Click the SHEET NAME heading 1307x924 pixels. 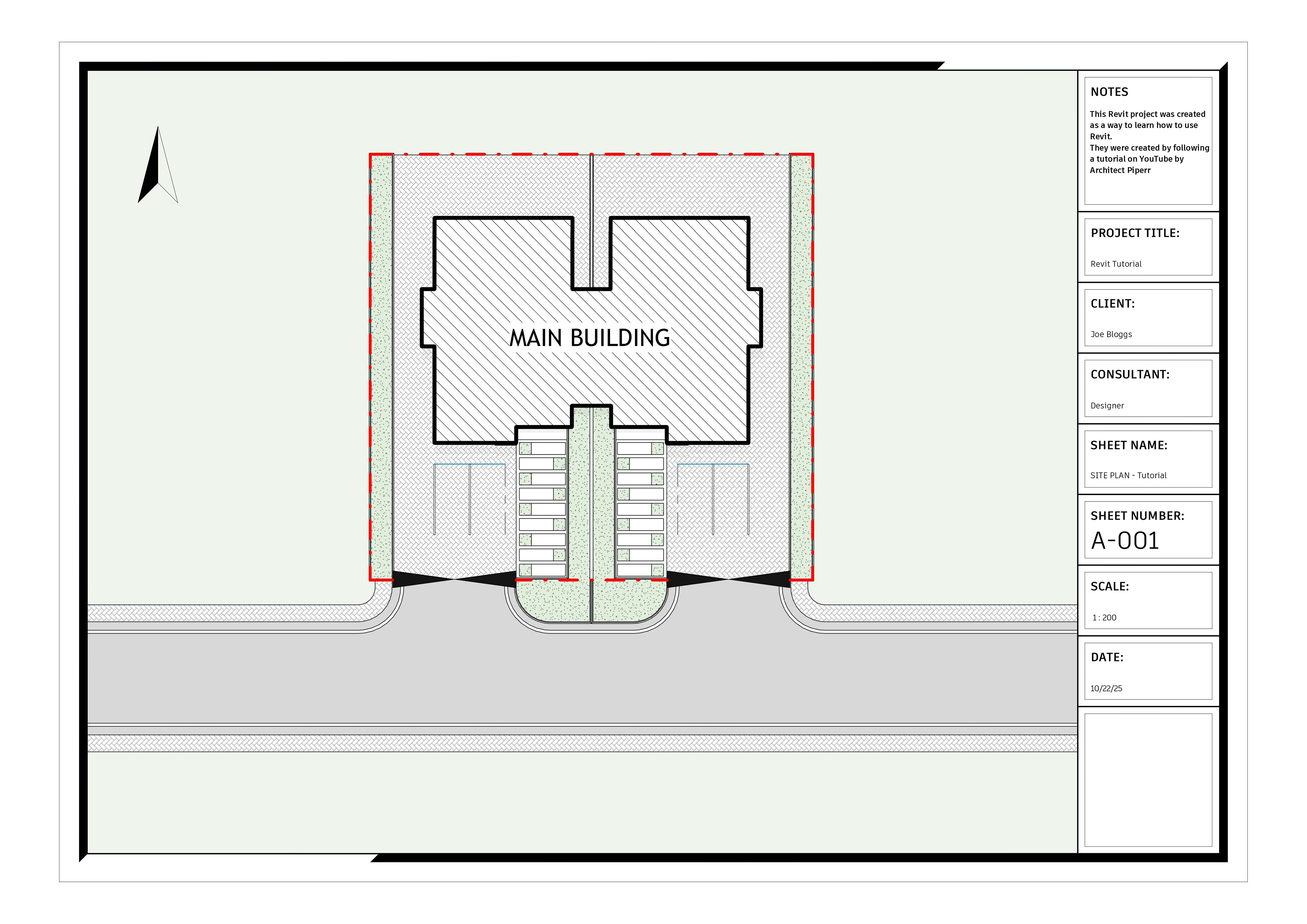1128,446
